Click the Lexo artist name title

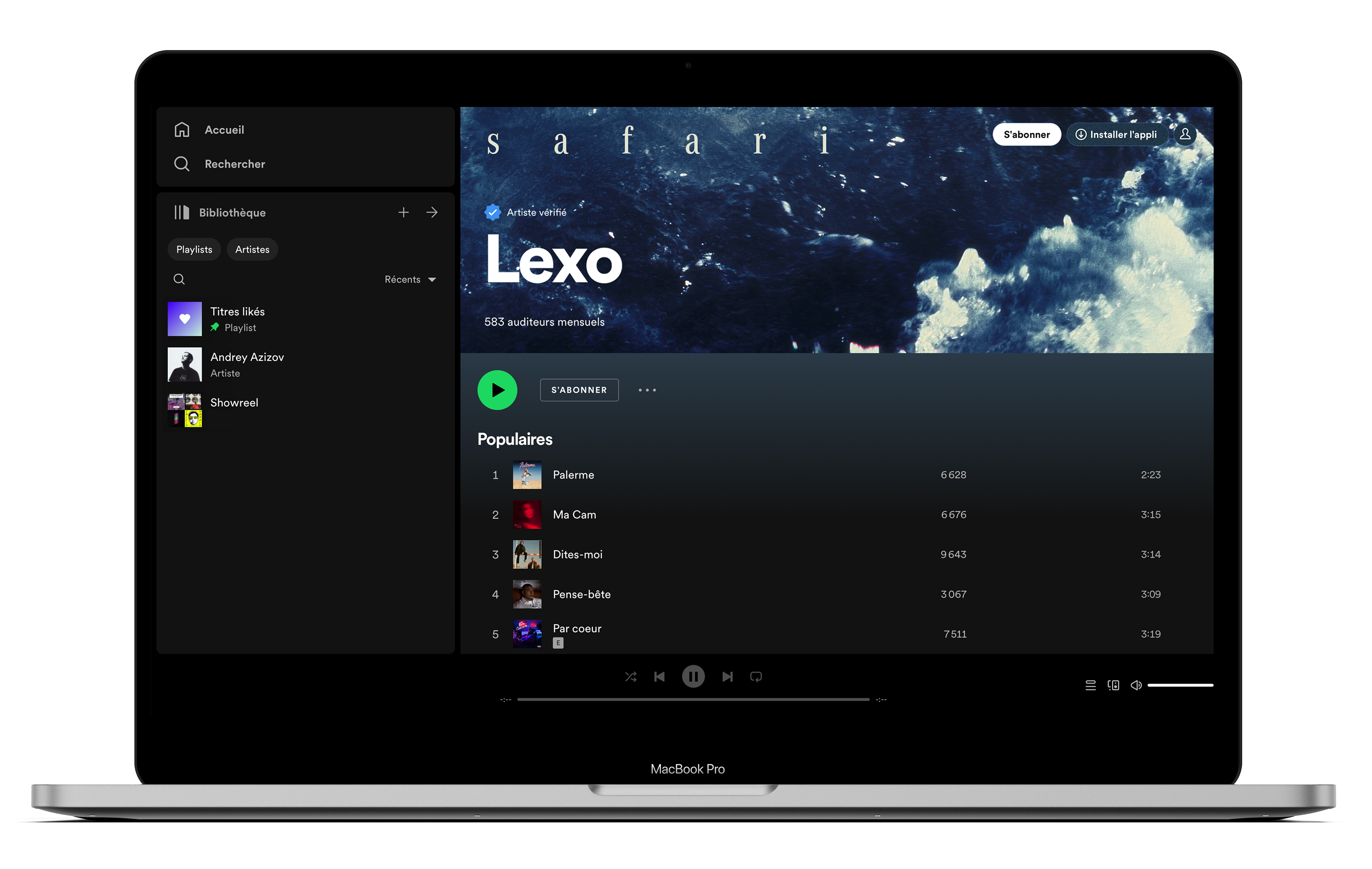click(x=554, y=259)
